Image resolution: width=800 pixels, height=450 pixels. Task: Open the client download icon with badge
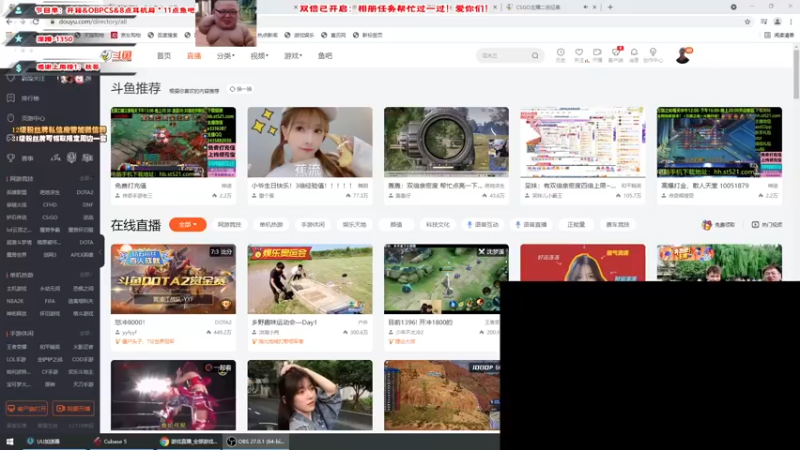click(616, 55)
